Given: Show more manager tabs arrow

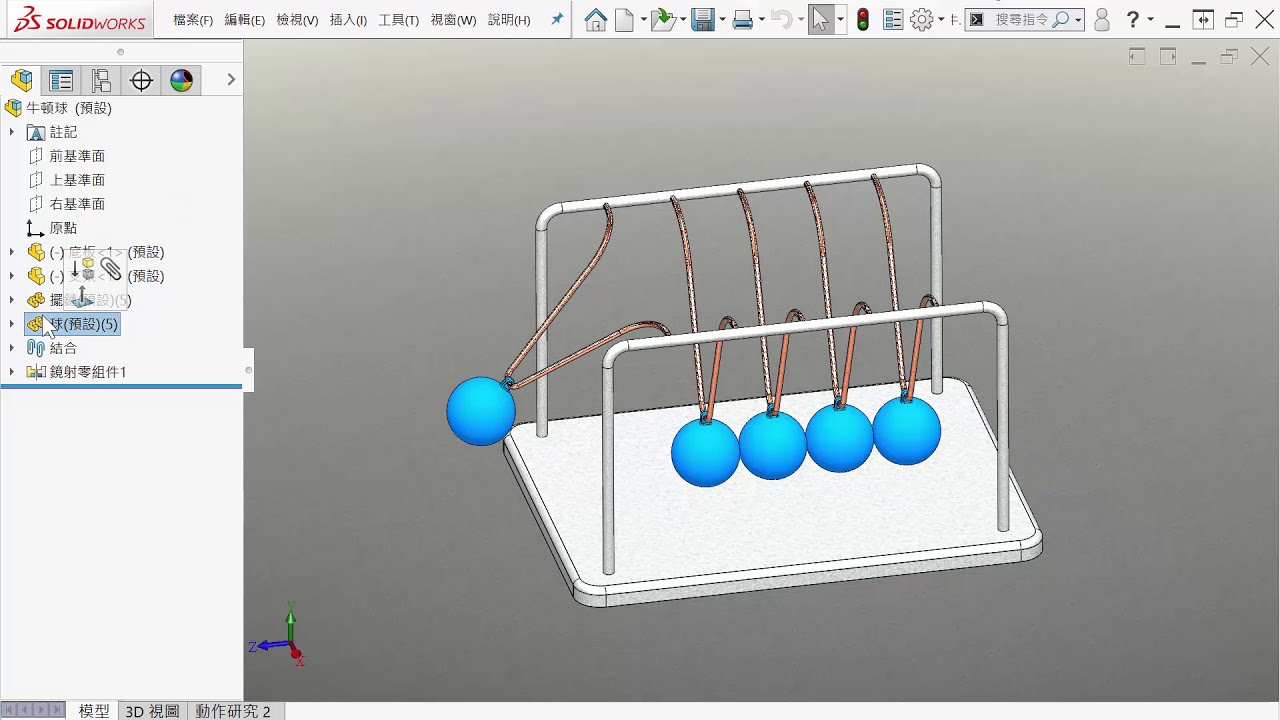Looking at the screenshot, I should [x=231, y=80].
